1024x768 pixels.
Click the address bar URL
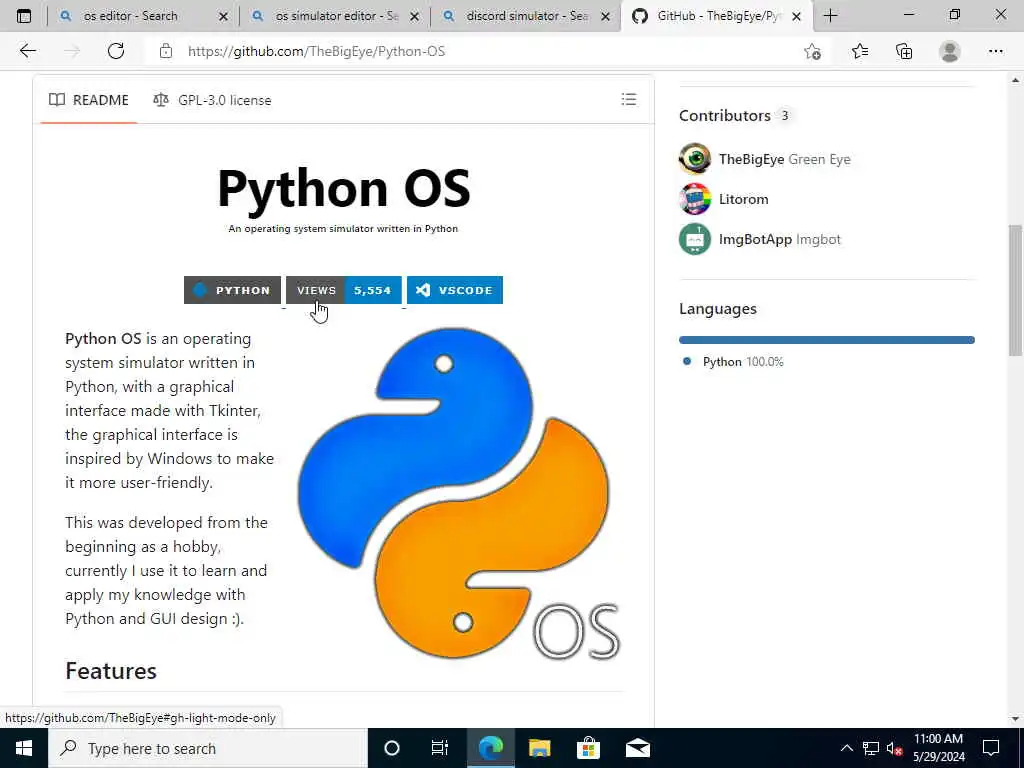(316, 51)
